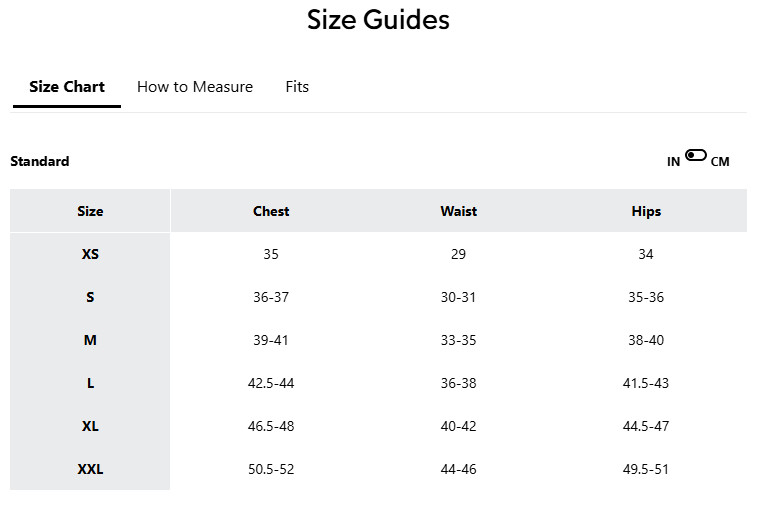Click the XL size row label
This screenshot has height=510, width=769.
pyautogui.click(x=90, y=426)
